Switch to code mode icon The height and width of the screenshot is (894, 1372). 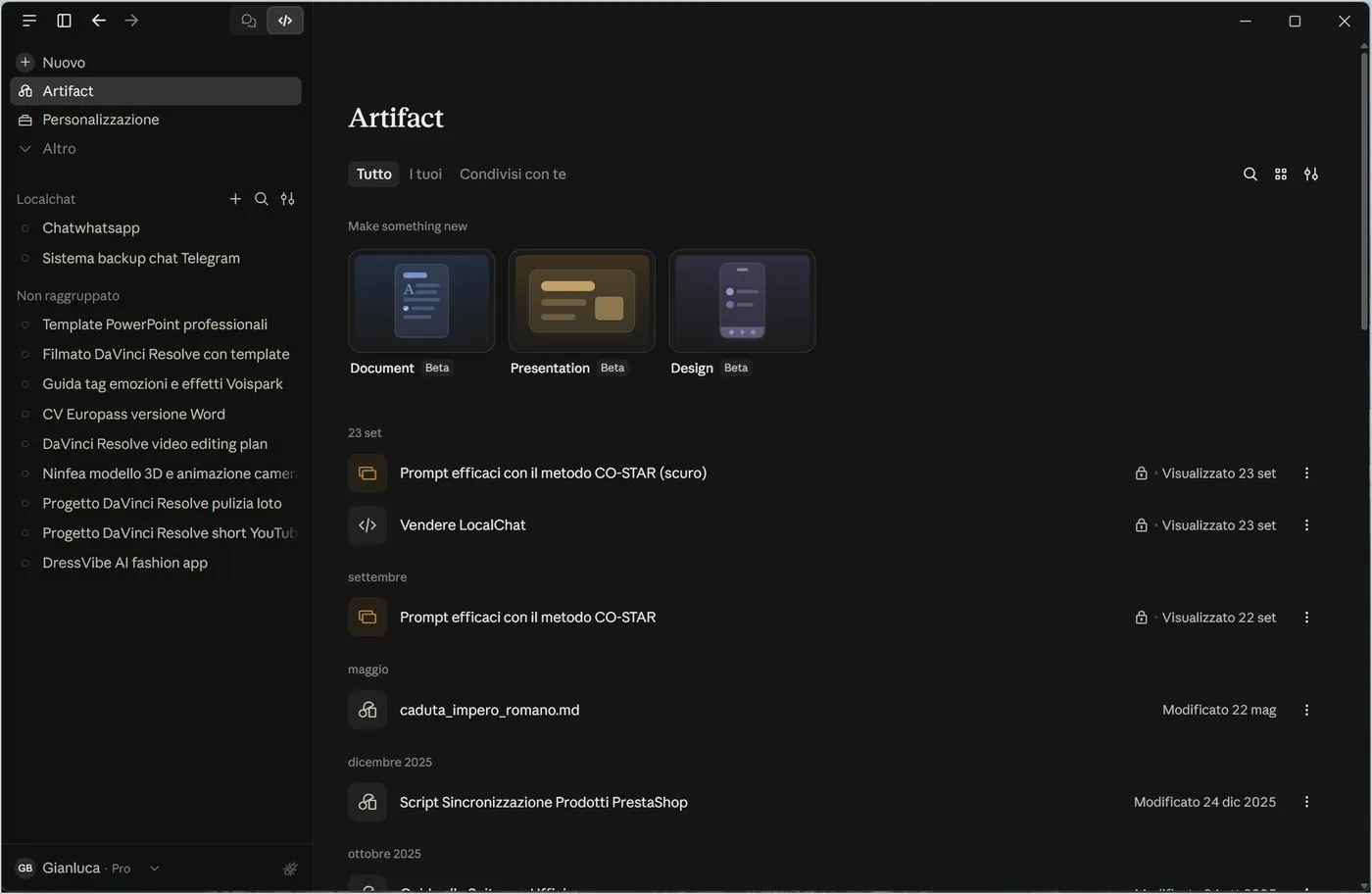pos(285,21)
